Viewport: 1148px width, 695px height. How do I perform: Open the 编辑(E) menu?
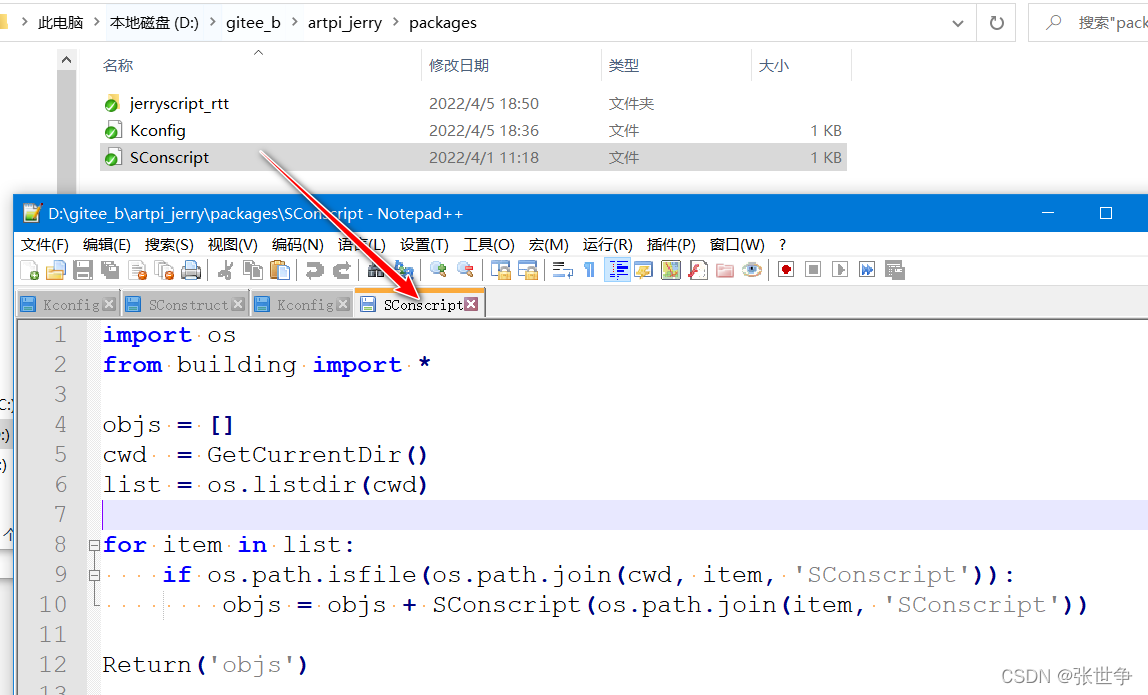point(107,245)
